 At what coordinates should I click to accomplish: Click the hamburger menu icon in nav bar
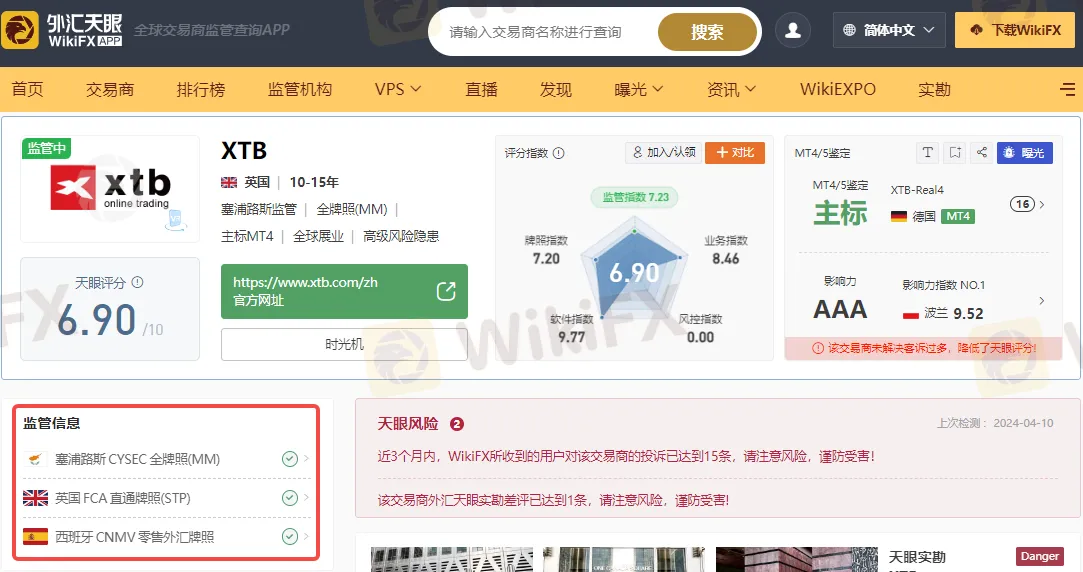(1067, 89)
